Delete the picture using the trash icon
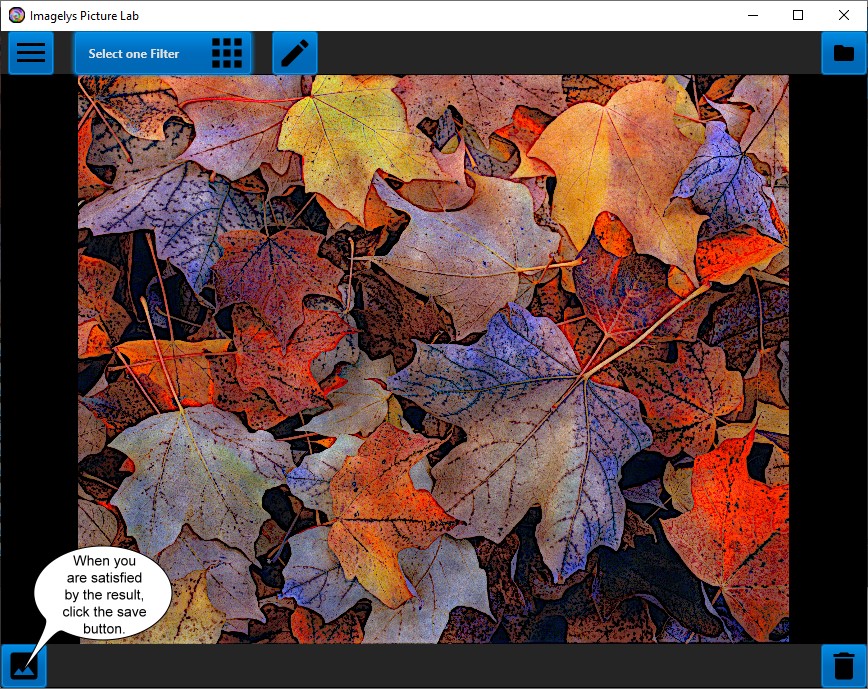 point(844,665)
